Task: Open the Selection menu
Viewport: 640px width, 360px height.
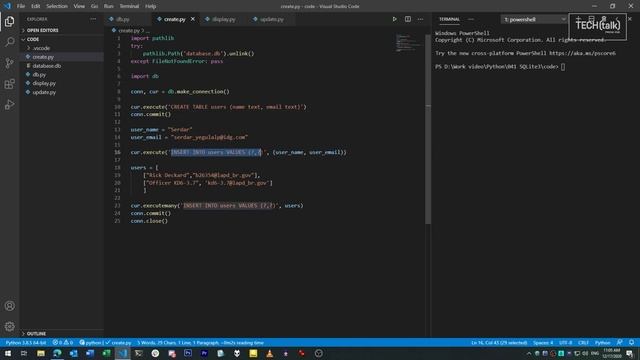Action: [57, 6]
